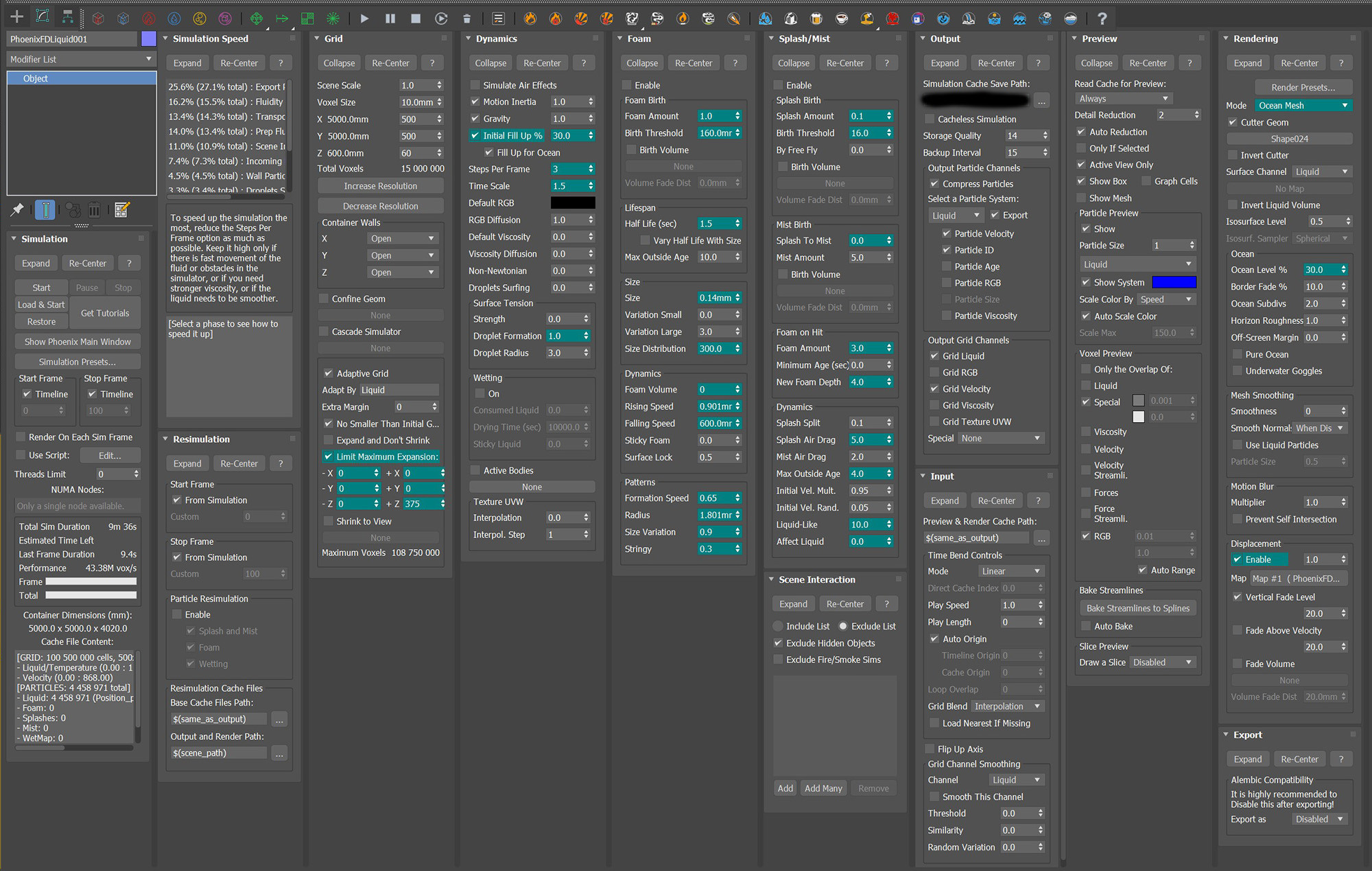This screenshot has width=1372, height=871.
Task: Open the Surface Channel Liquid dropdown
Action: (x=1322, y=172)
